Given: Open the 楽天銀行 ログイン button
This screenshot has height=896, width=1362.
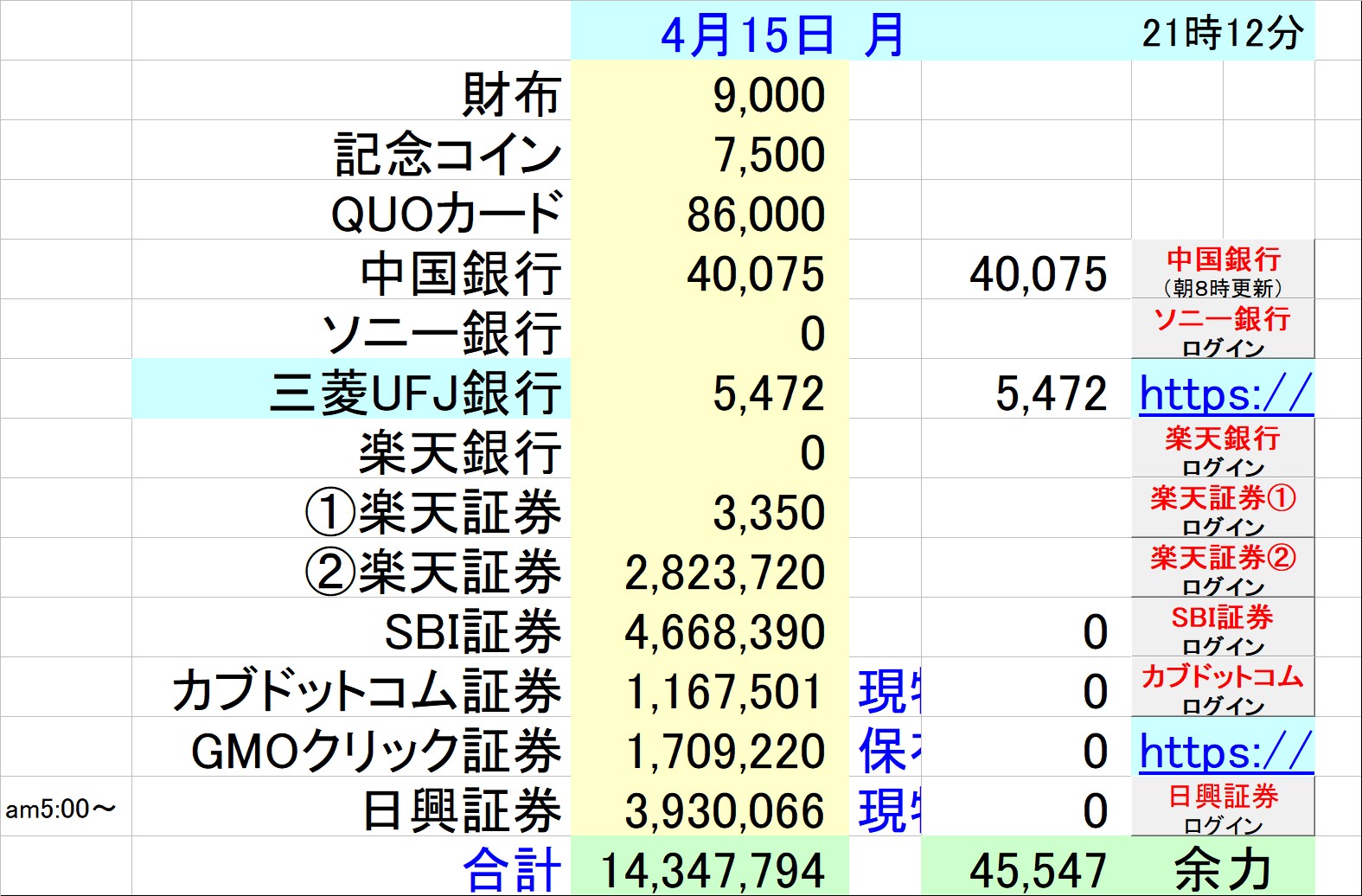Looking at the screenshot, I should pos(1223,449).
